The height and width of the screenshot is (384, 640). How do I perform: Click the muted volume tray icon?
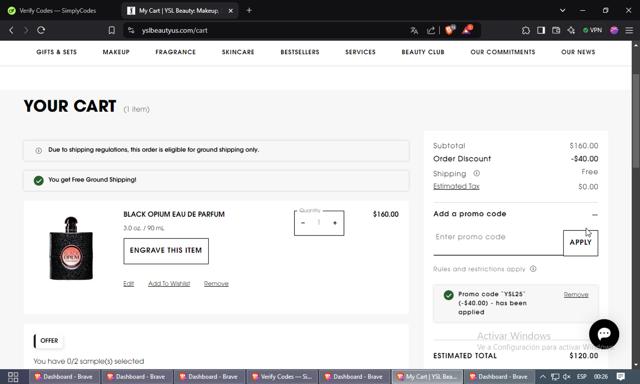(567, 377)
